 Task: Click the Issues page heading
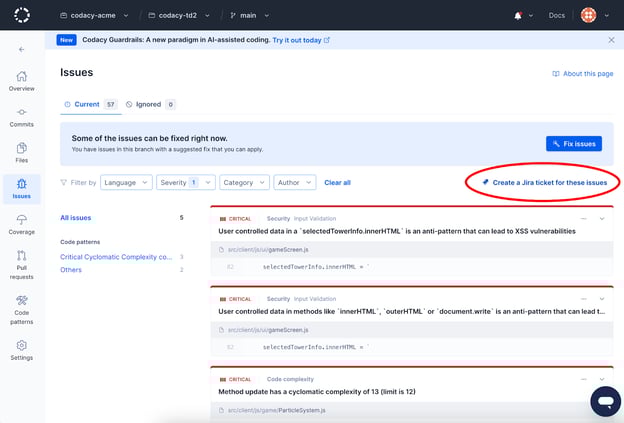pyautogui.click(x=77, y=72)
